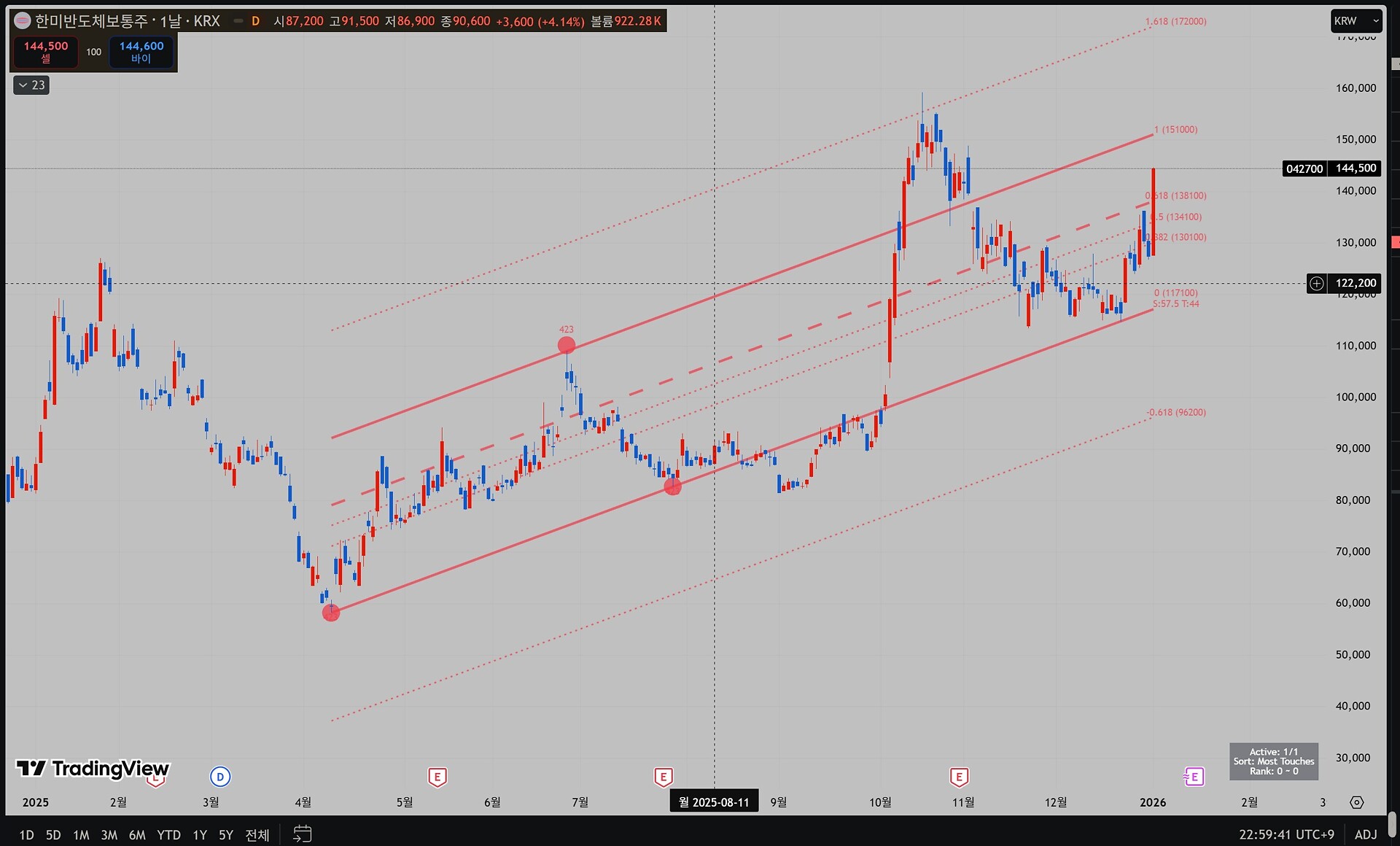
Task: Open the UTC+9 timezone menu
Action: pyautogui.click(x=1286, y=834)
